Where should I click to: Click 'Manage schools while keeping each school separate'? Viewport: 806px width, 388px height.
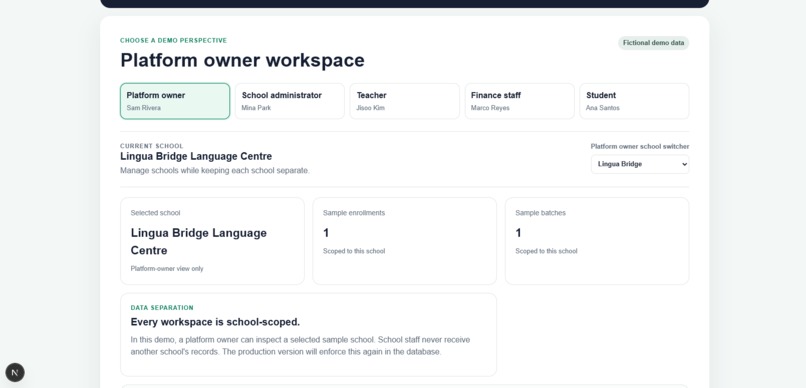215,171
